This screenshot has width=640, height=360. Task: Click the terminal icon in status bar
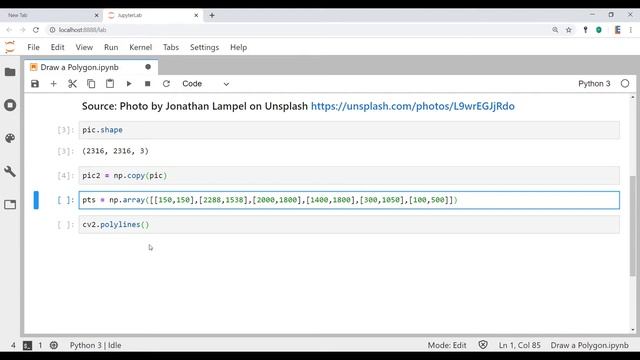pos(27,345)
